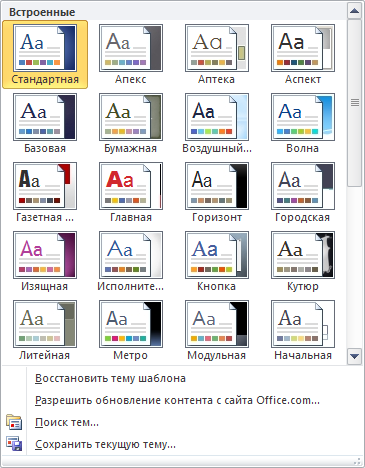Select the Стандартная theme
Screen dimensions: 365x468
tap(45, 55)
